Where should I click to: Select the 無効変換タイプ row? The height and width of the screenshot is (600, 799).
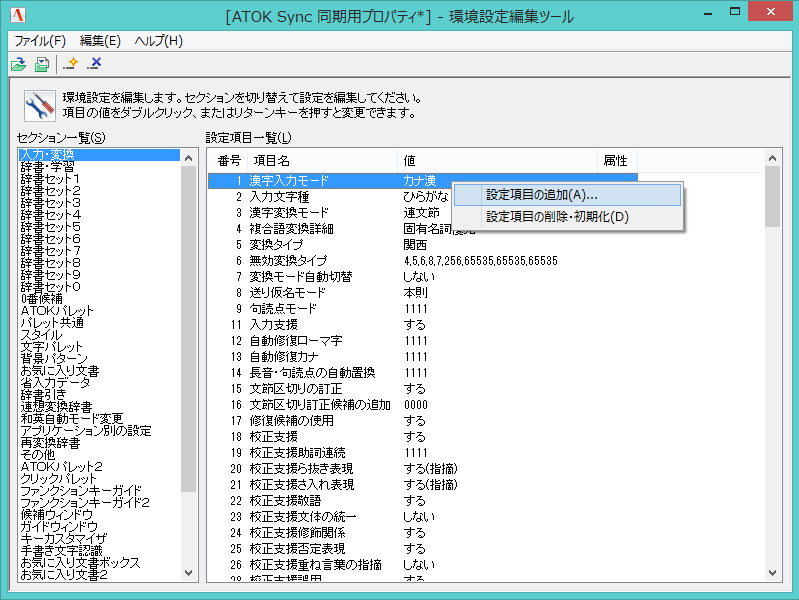coord(422,260)
